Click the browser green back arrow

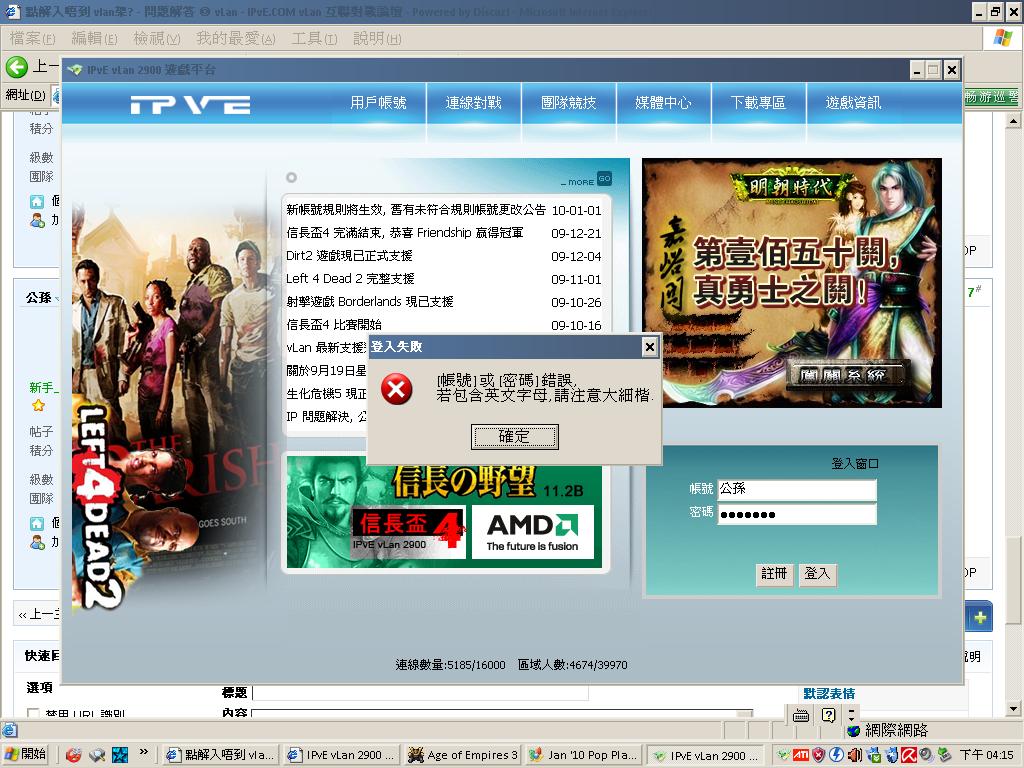[17, 67]
